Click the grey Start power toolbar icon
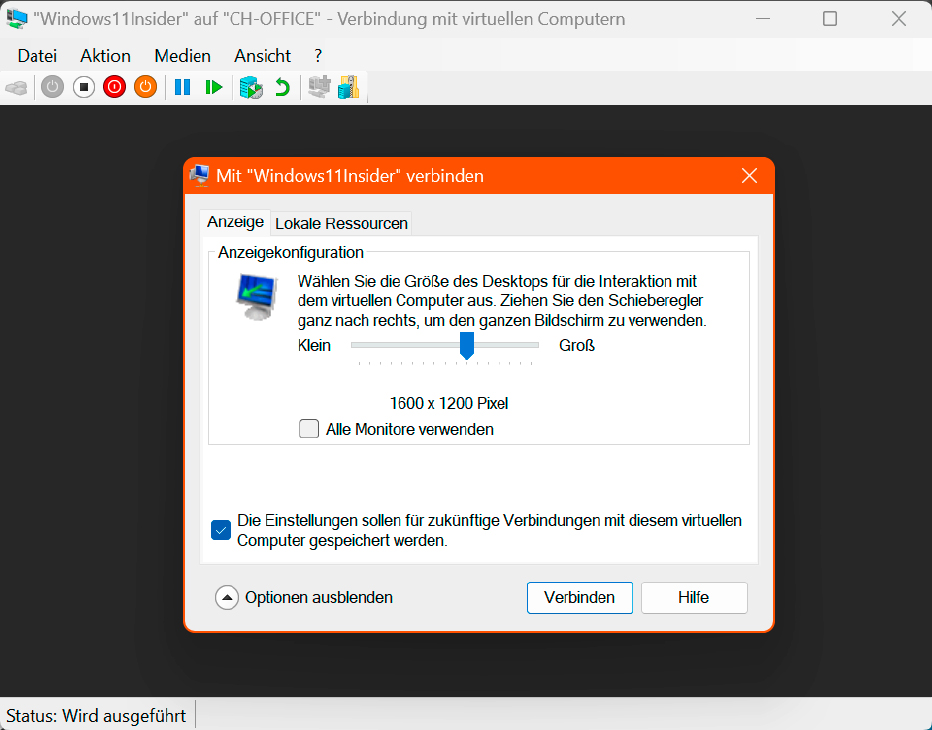The width and height of the screenshot is (932, 730). [x=52, y=87]
